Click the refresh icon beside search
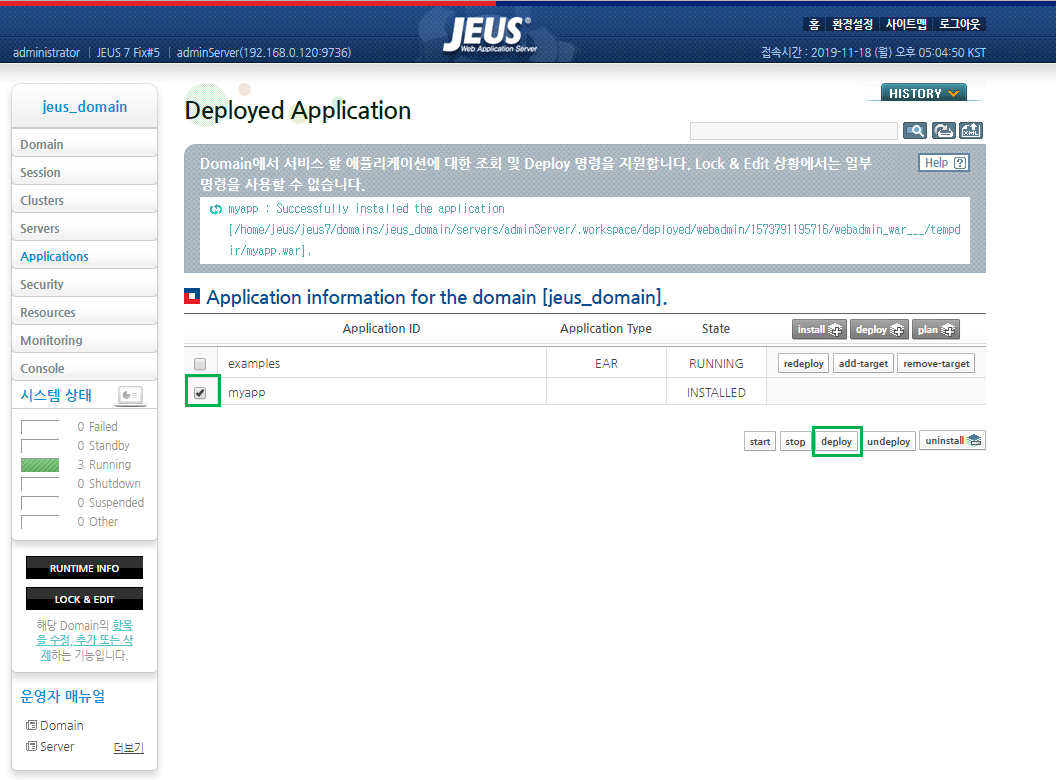The height and width of the screenshot is (780, 1056). (943, 131)
